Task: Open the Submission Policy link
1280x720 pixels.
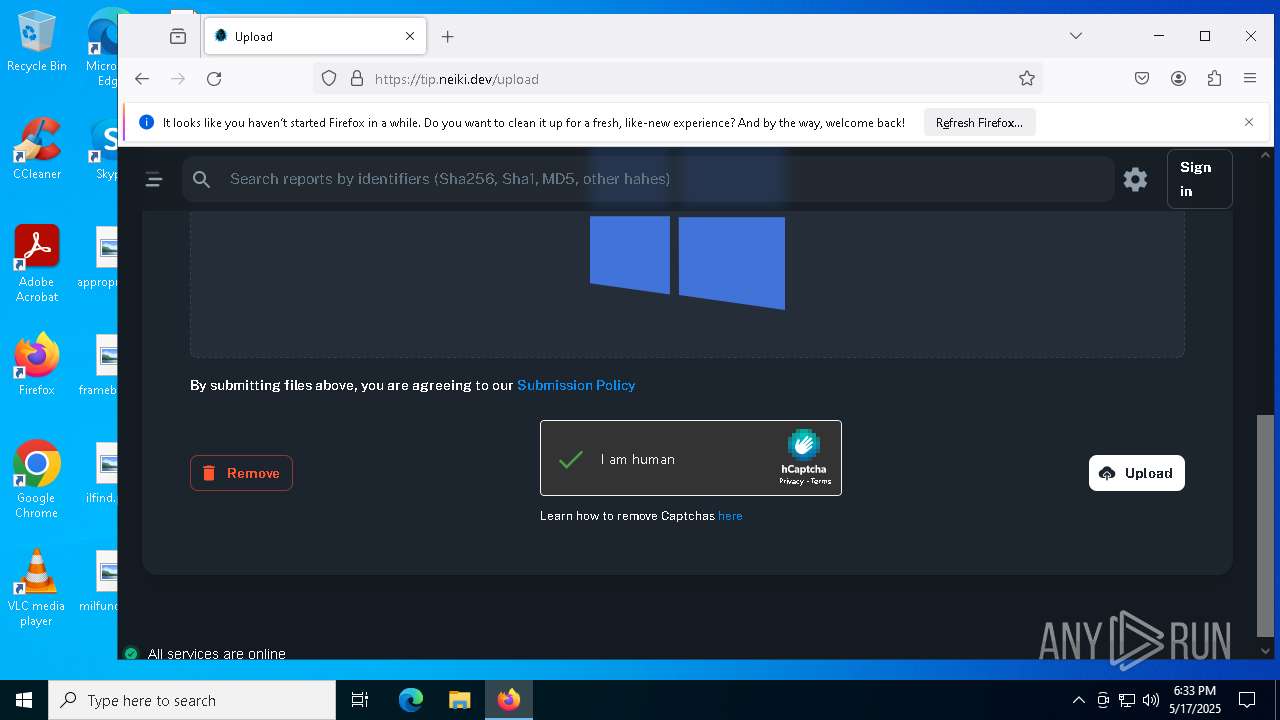Action: 576,385
